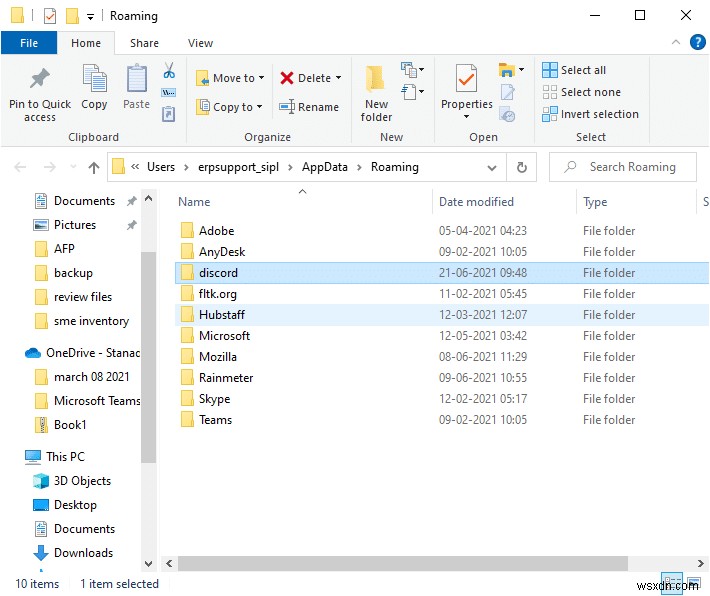Open the New item dropdown icon
Image resolution: width=710 pixels, height=596 pixels.
pos(412,70)
